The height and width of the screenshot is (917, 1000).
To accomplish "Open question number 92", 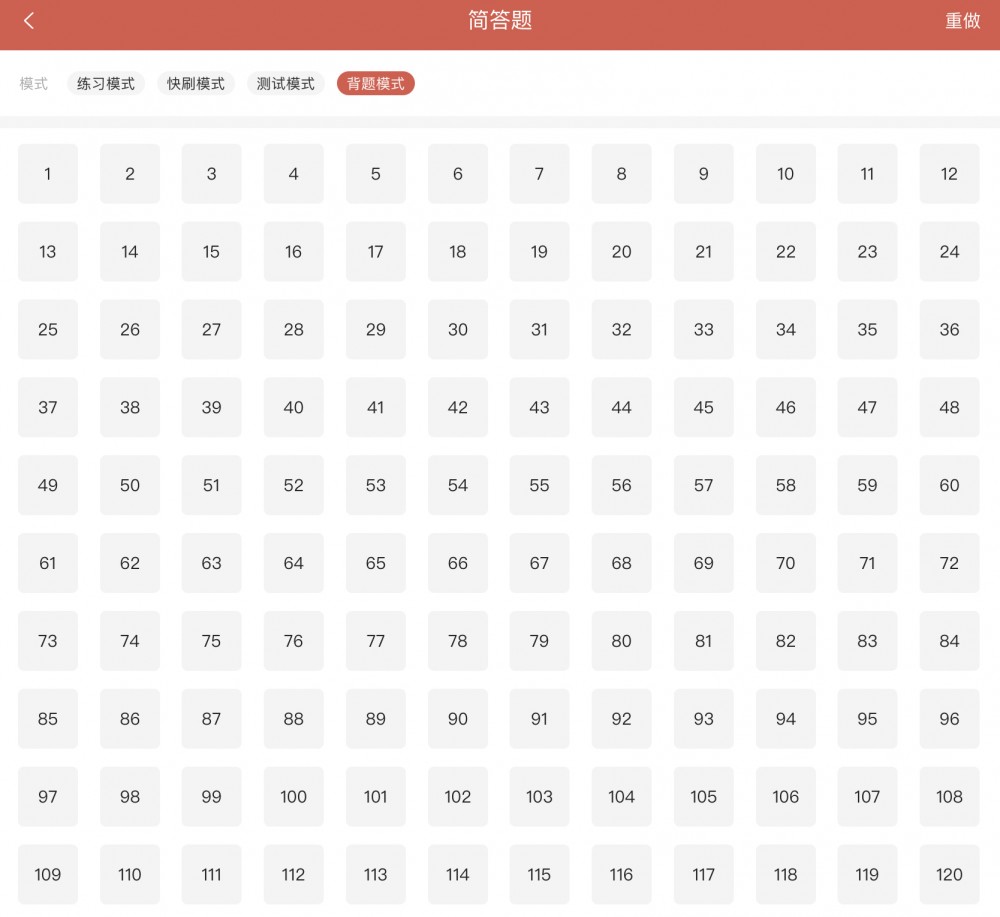I will pos(622,718).
